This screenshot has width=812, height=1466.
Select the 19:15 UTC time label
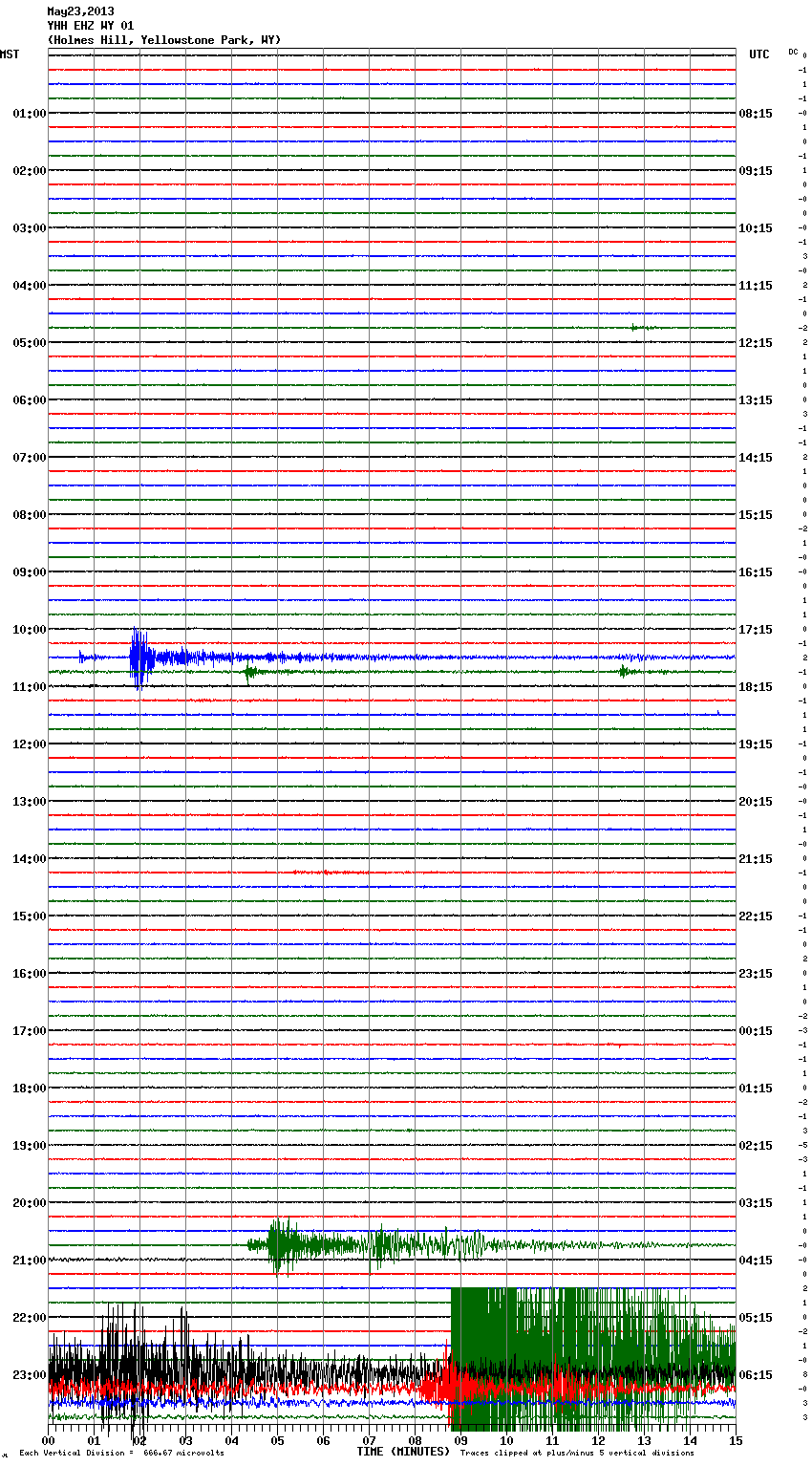[756, 744]
